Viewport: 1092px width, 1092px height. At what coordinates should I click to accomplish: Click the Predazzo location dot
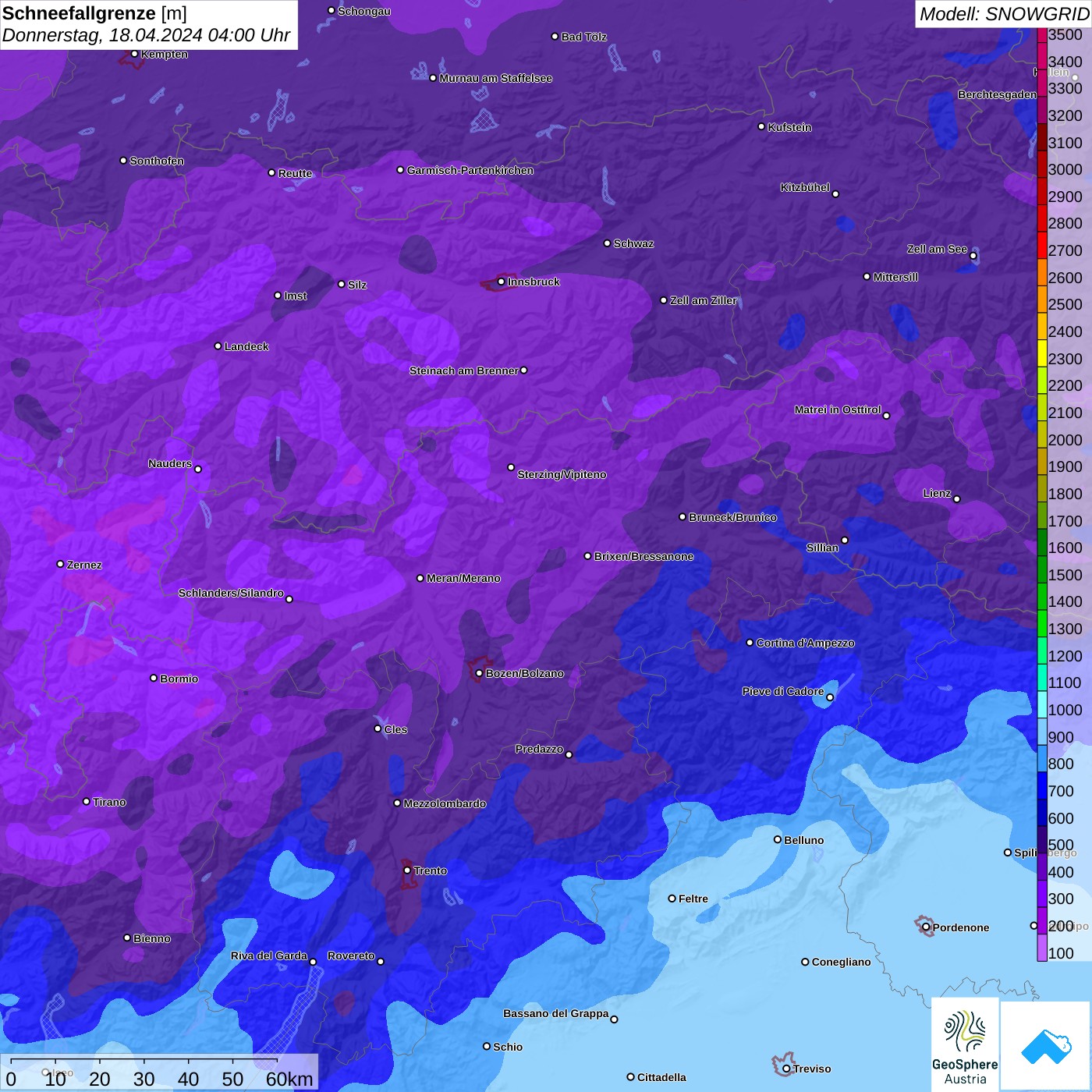[569, 754]
